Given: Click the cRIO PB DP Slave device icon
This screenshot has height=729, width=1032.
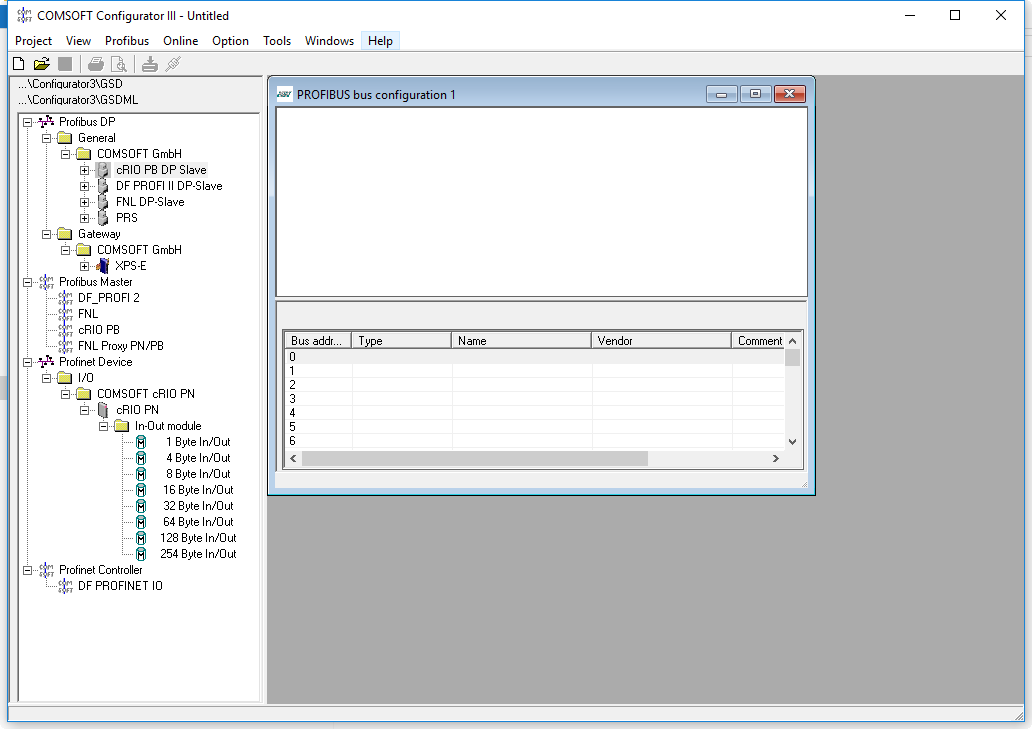Looking at the screenshot, I should (103, 170).
